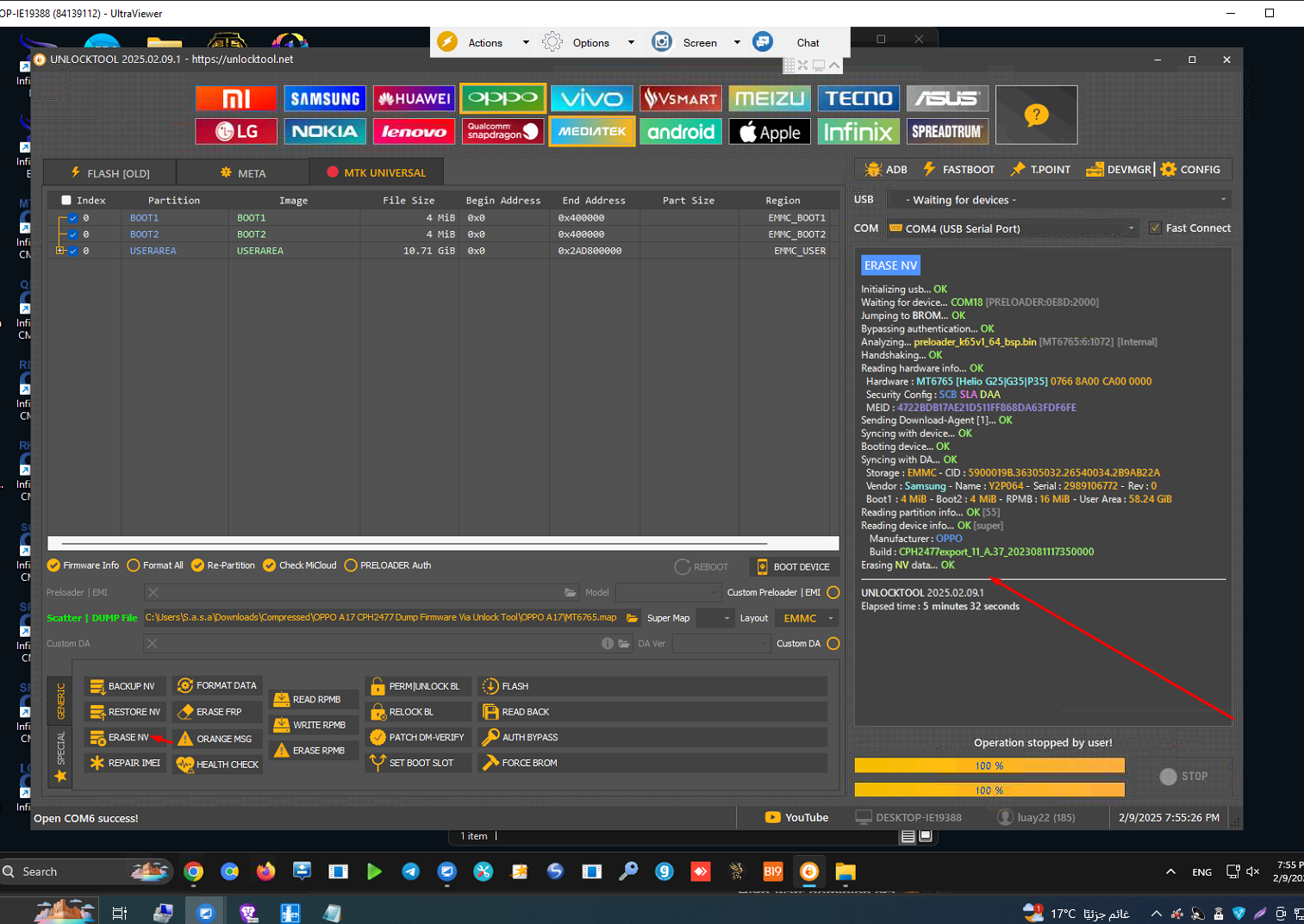1304x924 pixels.
Task: Select the Apple brand logo
Action: pos(769,131)
